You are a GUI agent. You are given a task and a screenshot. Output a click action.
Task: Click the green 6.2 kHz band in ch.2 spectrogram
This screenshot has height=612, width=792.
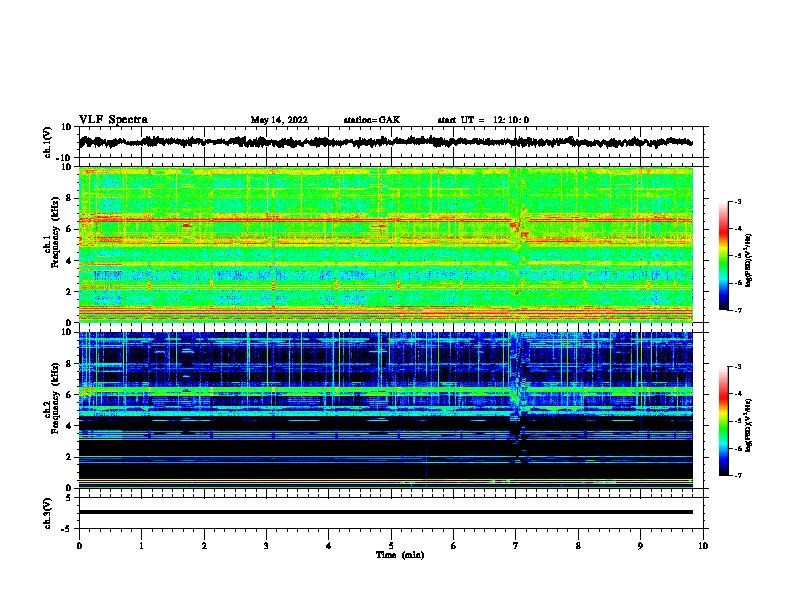(386, 391)
